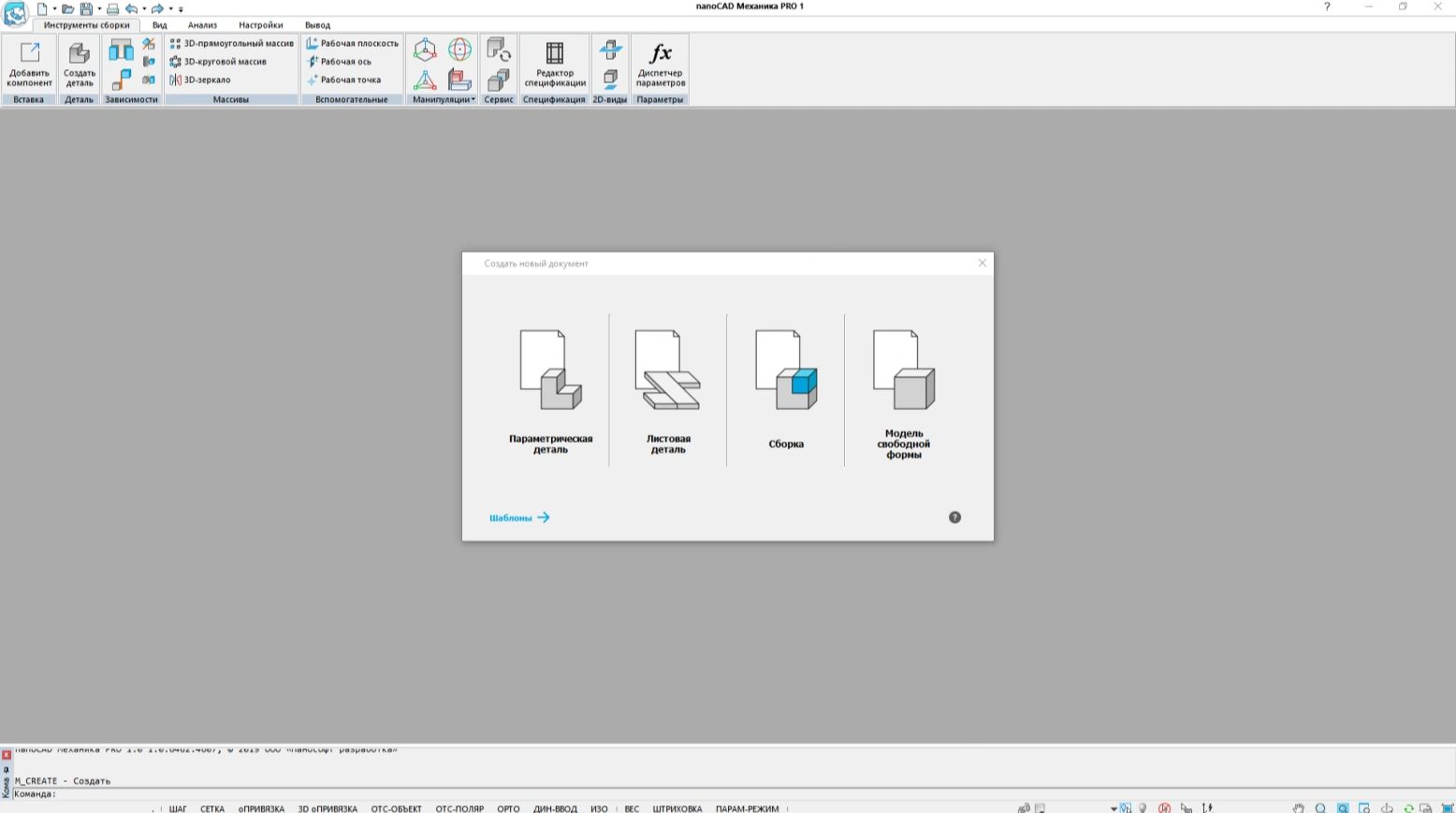The height and width of the screenshot is (813, 1456).
Task: Switch to the Настройки tab
Action: pos(260,25)
